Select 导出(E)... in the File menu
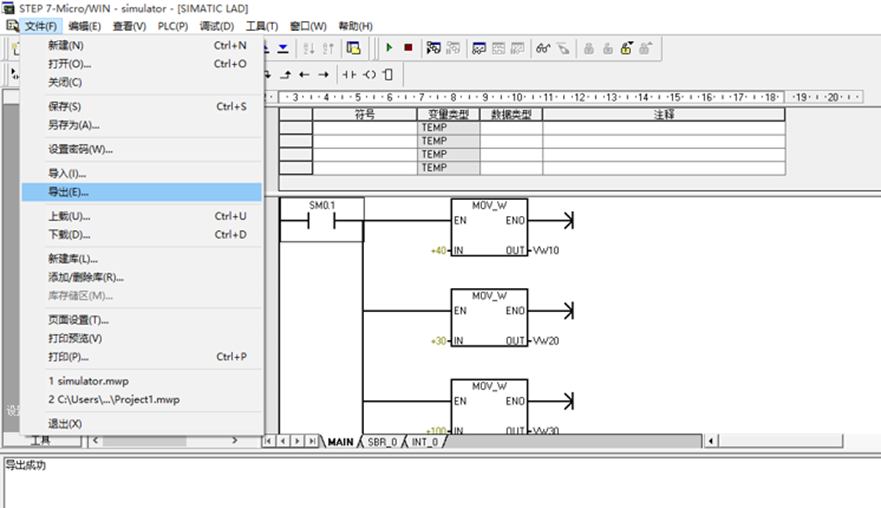Viewport: 881px width, 508px height. click(69, 192)
